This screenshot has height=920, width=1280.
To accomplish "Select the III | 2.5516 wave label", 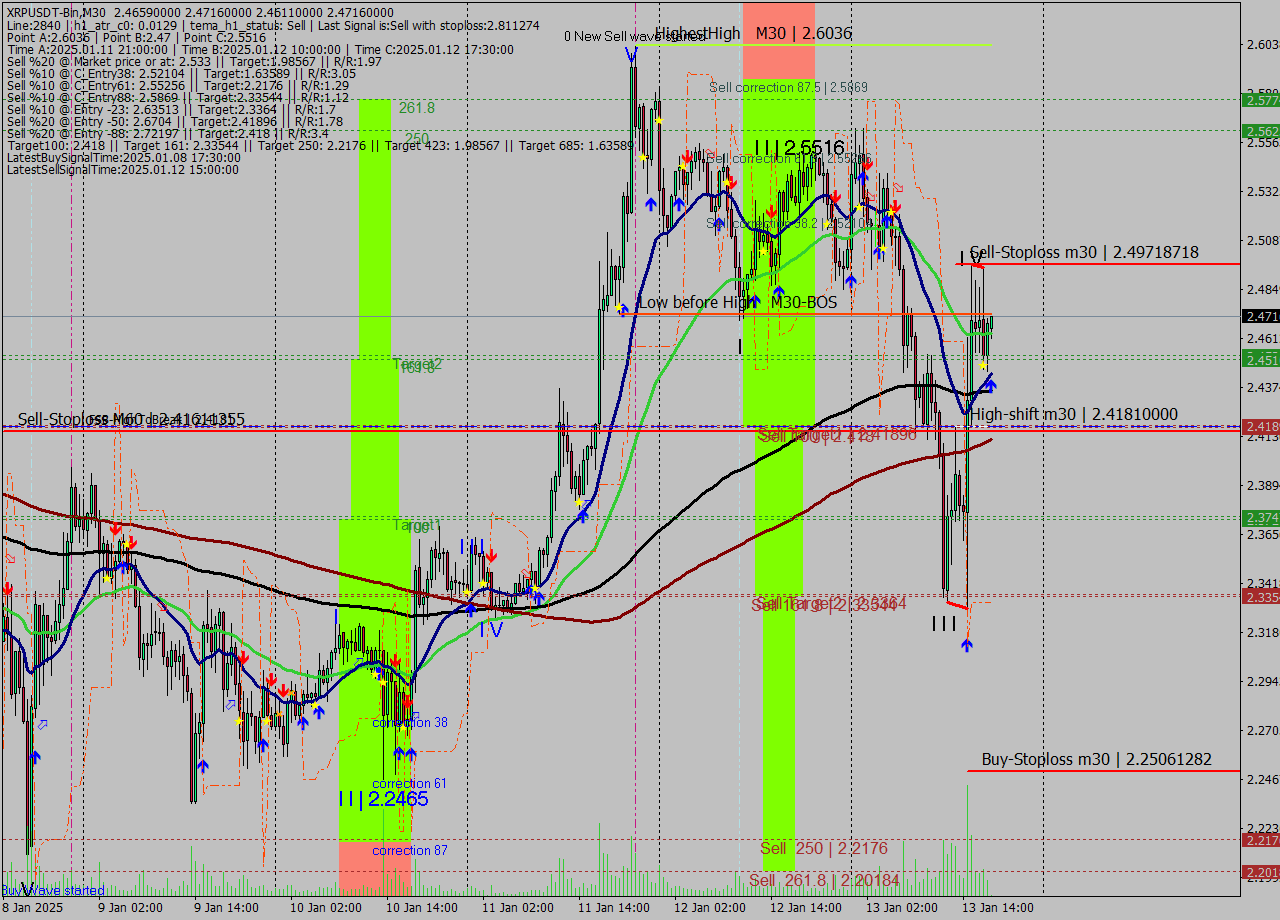I will click(800, 148).
